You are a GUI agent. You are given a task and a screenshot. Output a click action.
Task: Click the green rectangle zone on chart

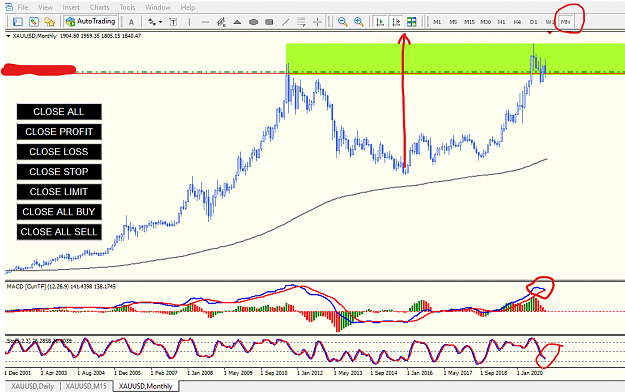tap(455, 58)
